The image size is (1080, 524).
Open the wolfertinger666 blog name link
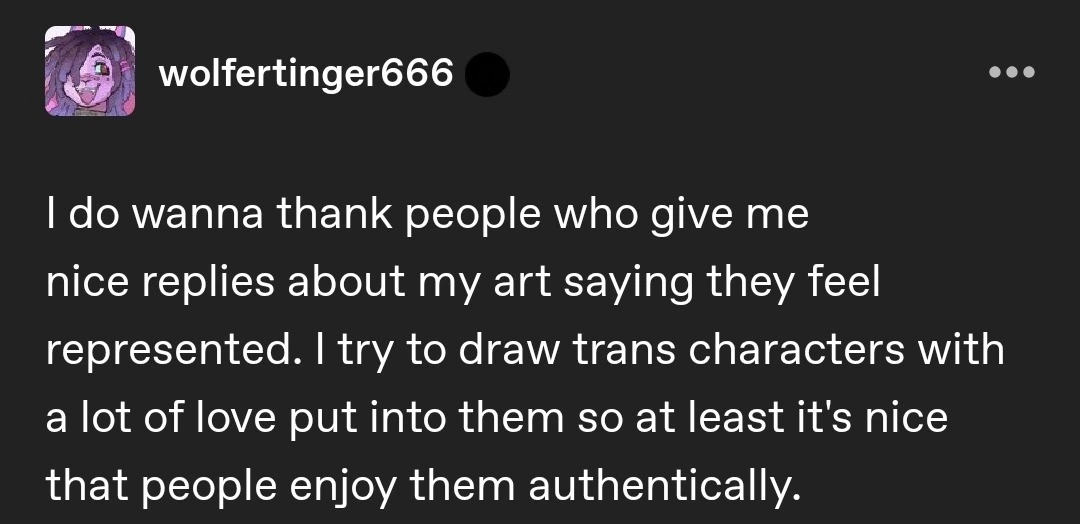click(306, 72)
